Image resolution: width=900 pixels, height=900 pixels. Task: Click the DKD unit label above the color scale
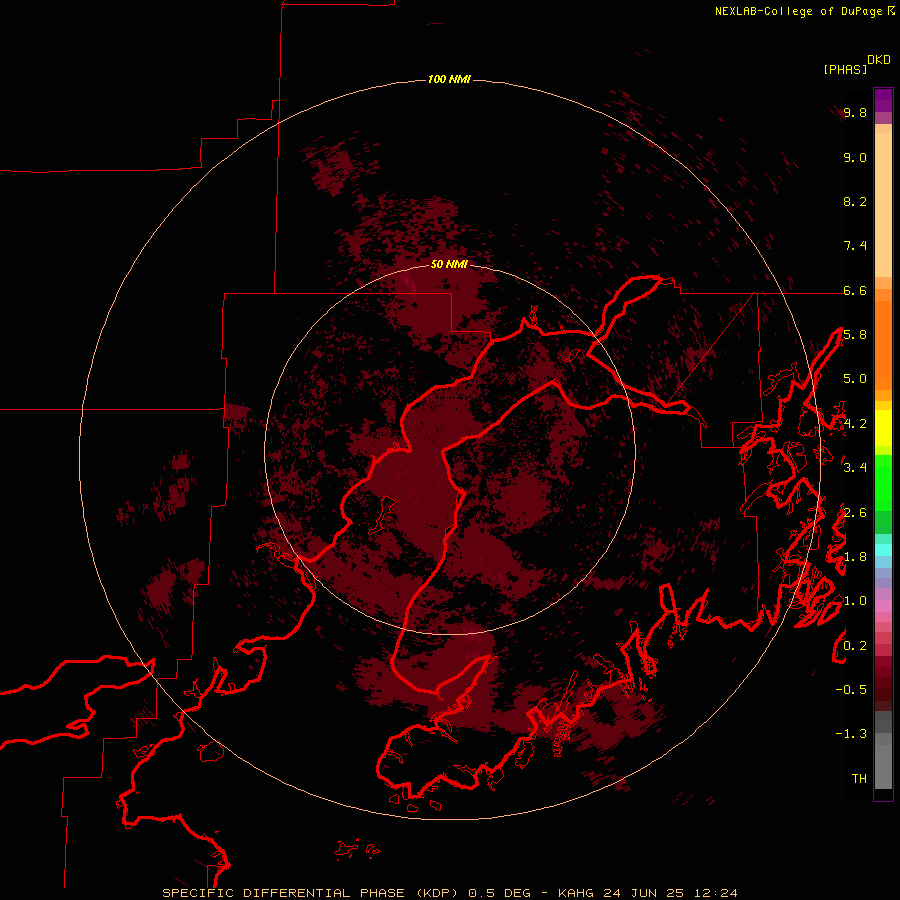pyautogui.click(x=878, y=60)
